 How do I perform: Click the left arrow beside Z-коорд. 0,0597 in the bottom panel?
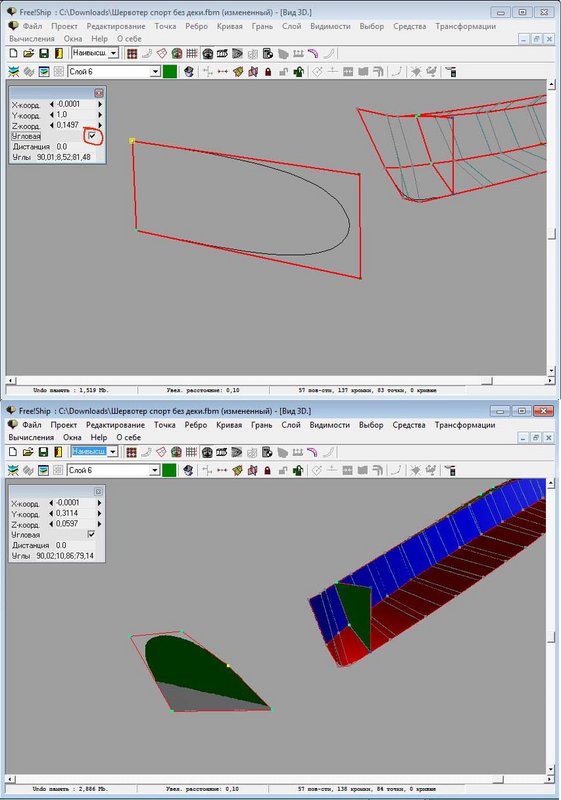coord(51,524)
